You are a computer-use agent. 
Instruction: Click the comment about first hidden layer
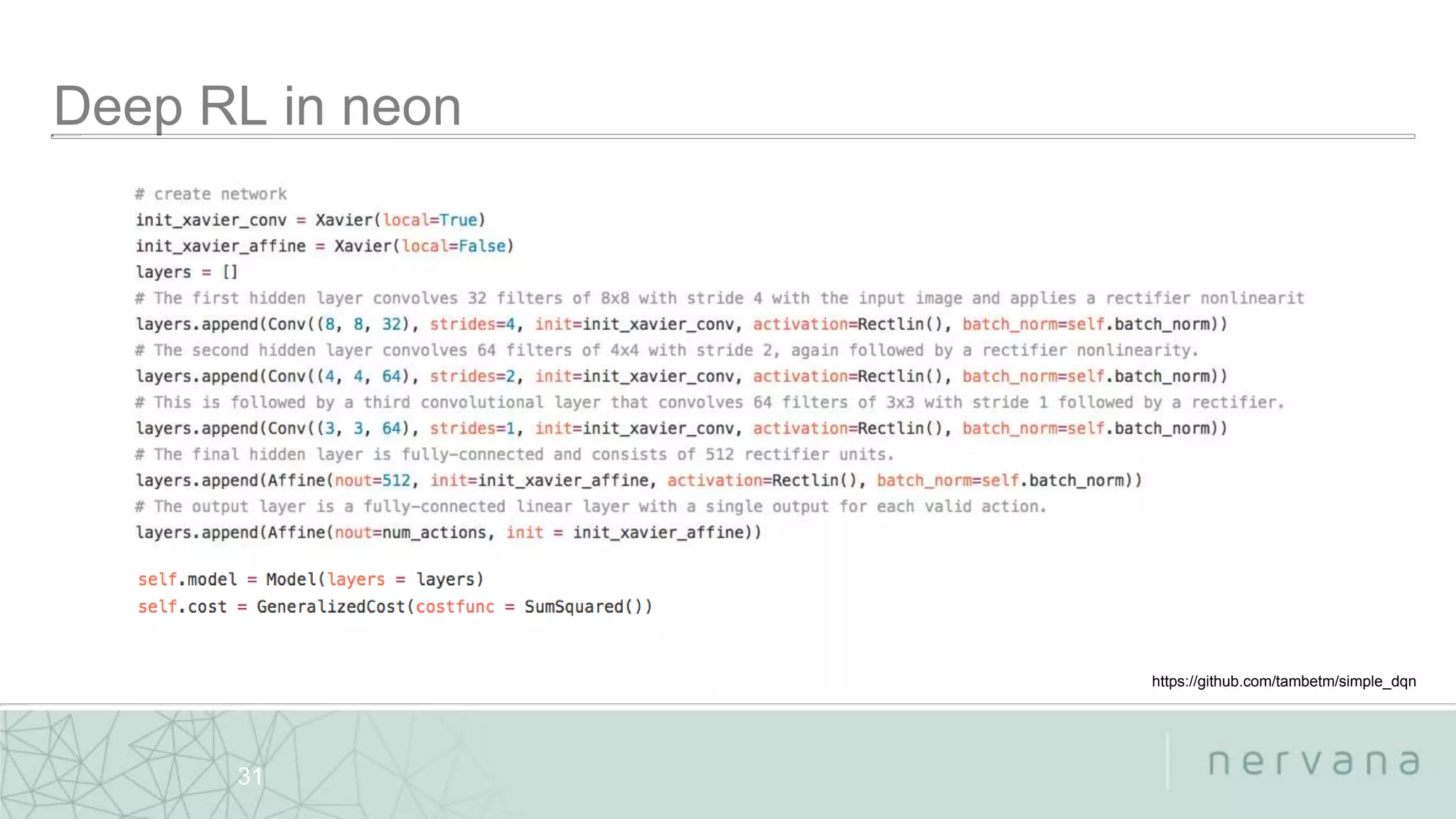coord(719,298)
